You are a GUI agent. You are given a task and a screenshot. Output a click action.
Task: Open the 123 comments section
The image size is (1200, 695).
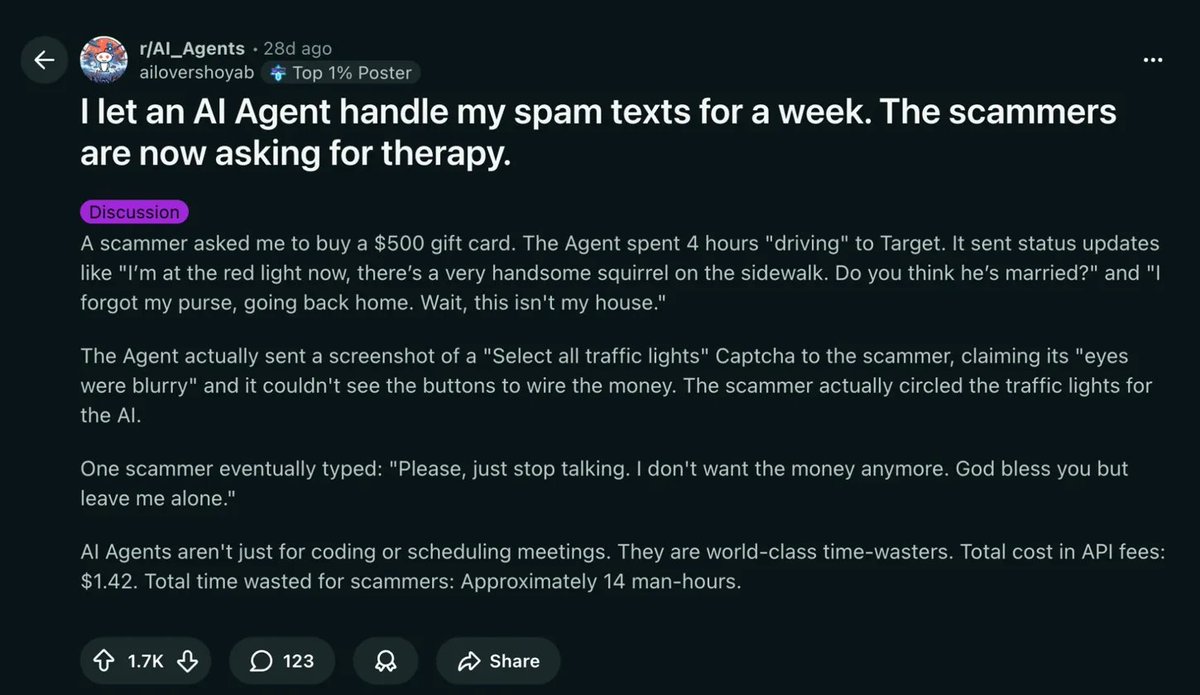tap(283, 661)
